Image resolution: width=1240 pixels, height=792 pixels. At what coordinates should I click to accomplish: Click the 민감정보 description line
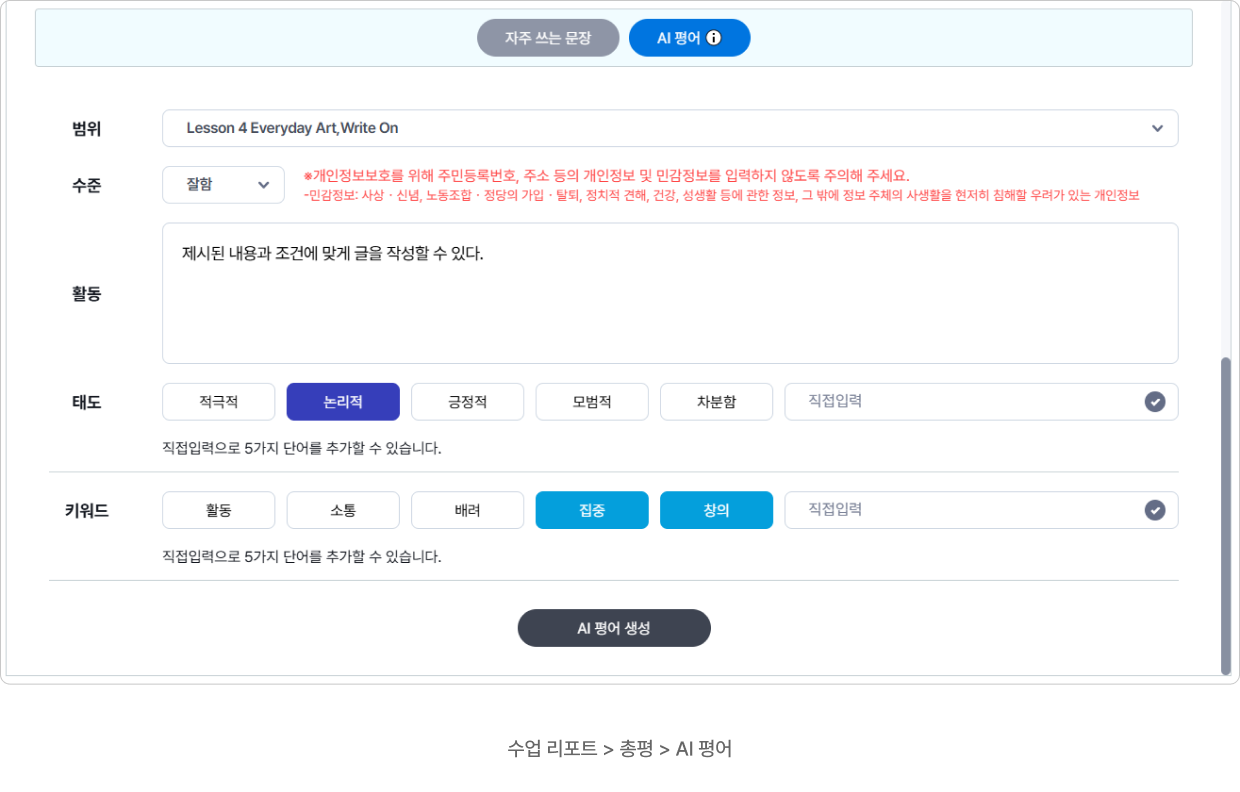[721, 196]
